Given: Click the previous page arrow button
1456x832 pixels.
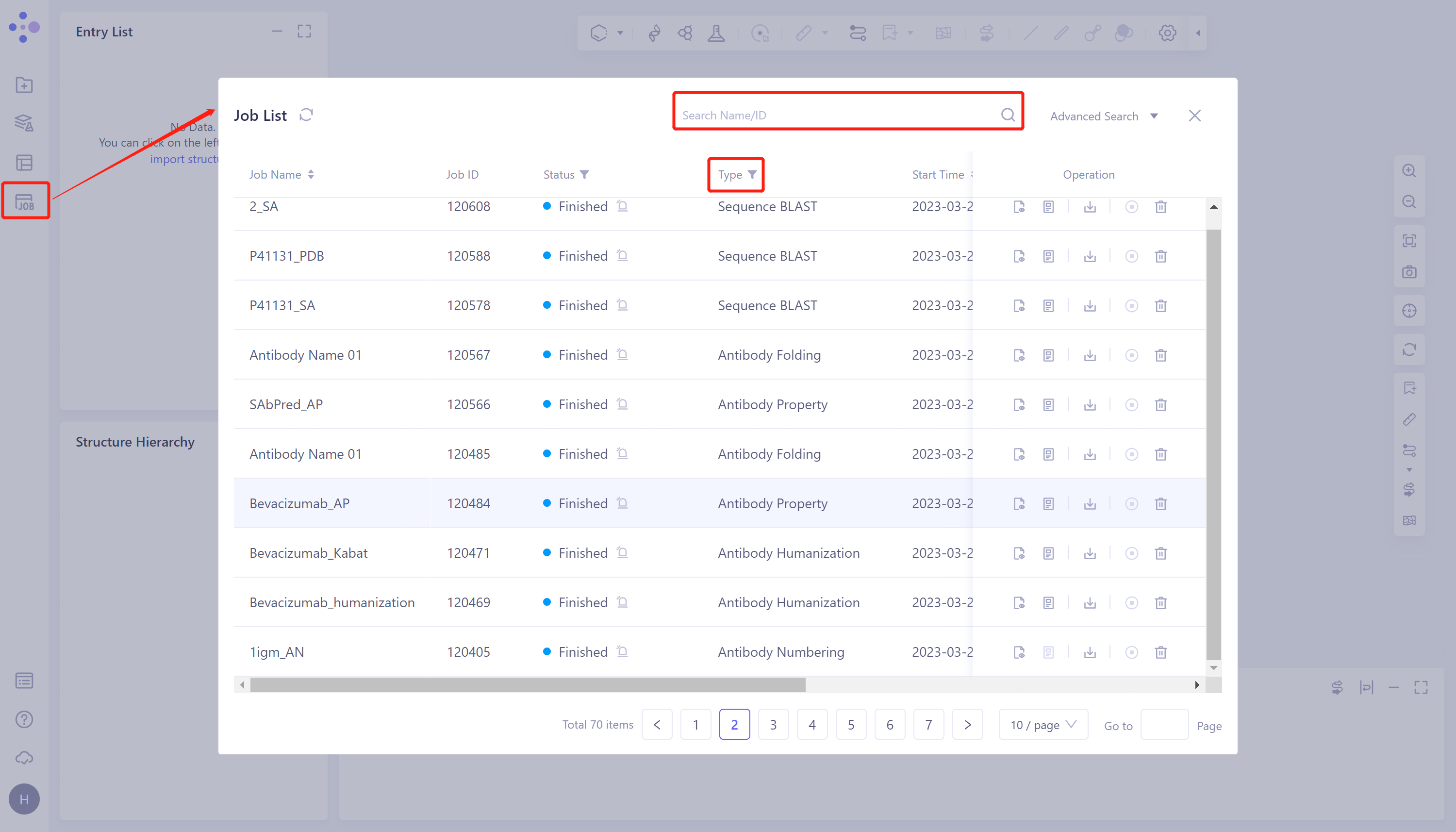Looking at the screenshot, I should click(x=656, y=725).
